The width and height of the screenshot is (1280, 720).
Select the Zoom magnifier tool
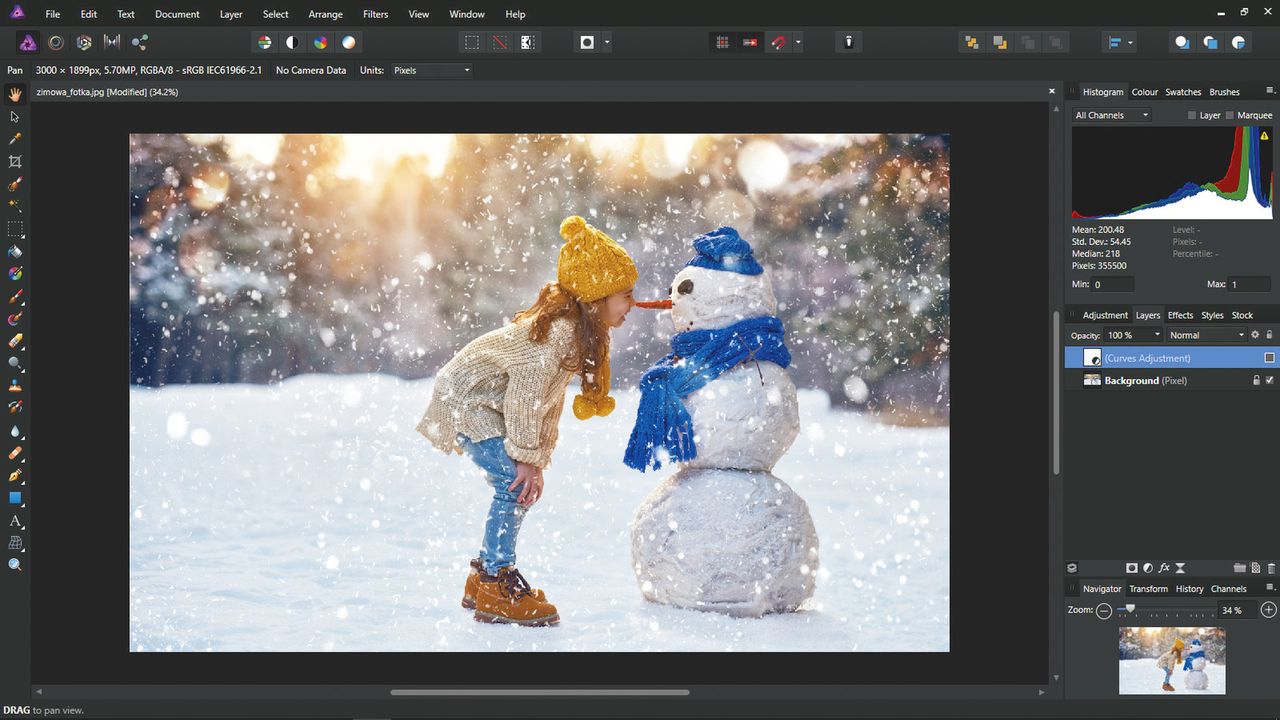(x=15, y=565)
